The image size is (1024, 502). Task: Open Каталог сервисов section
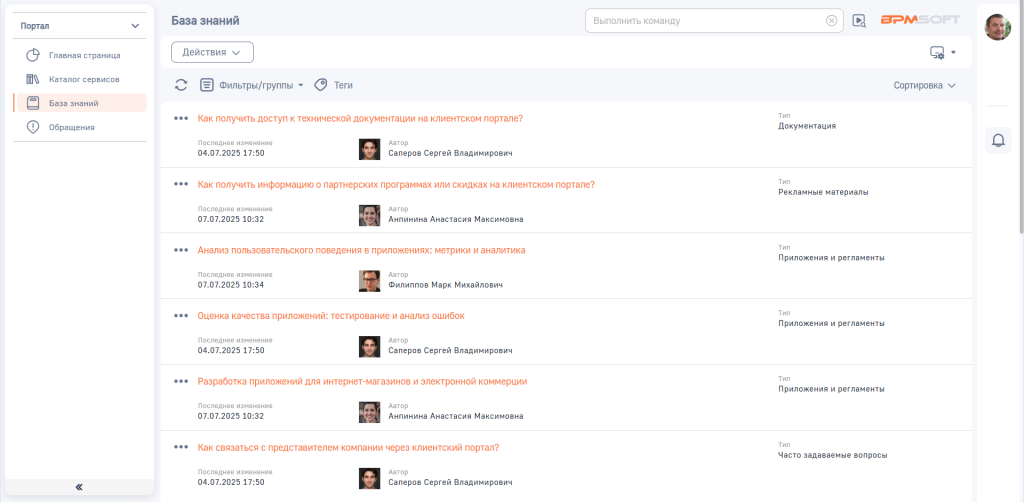(x=84, y=79)
